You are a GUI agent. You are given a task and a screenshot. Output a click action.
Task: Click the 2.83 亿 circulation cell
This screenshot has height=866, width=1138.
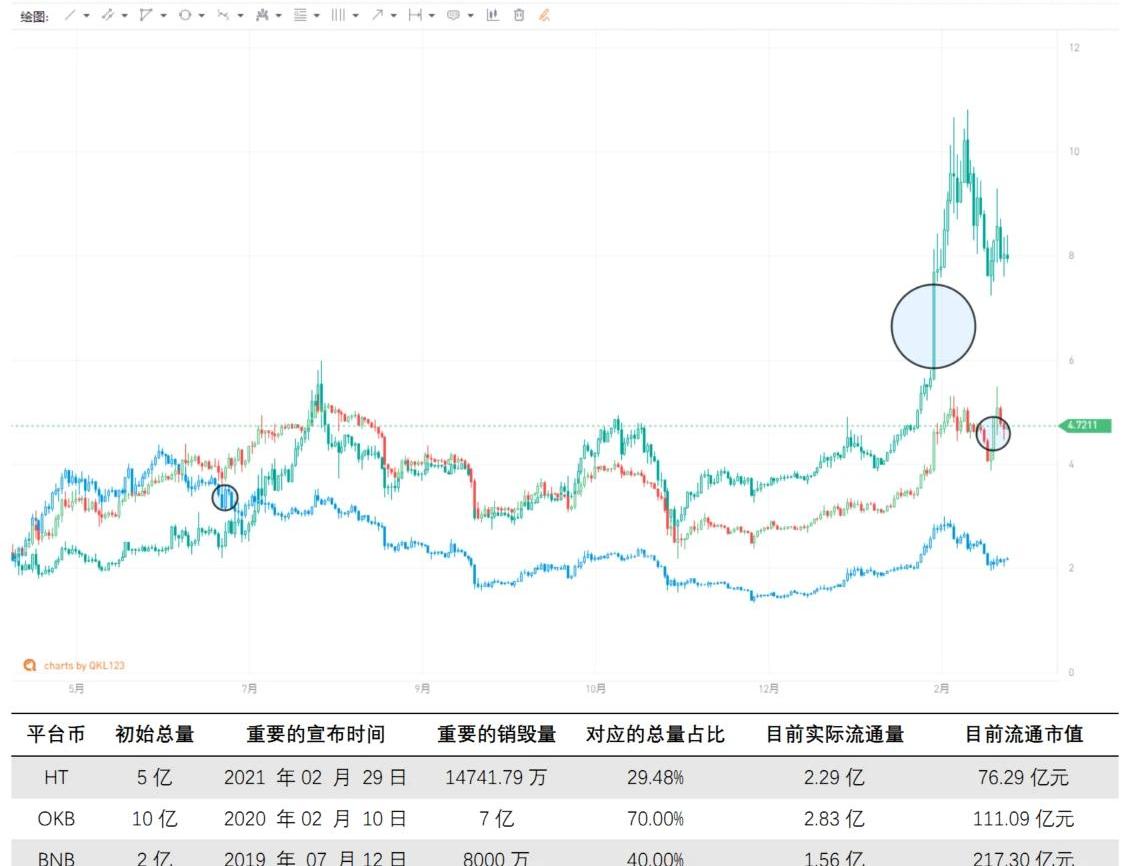point(835,819)
